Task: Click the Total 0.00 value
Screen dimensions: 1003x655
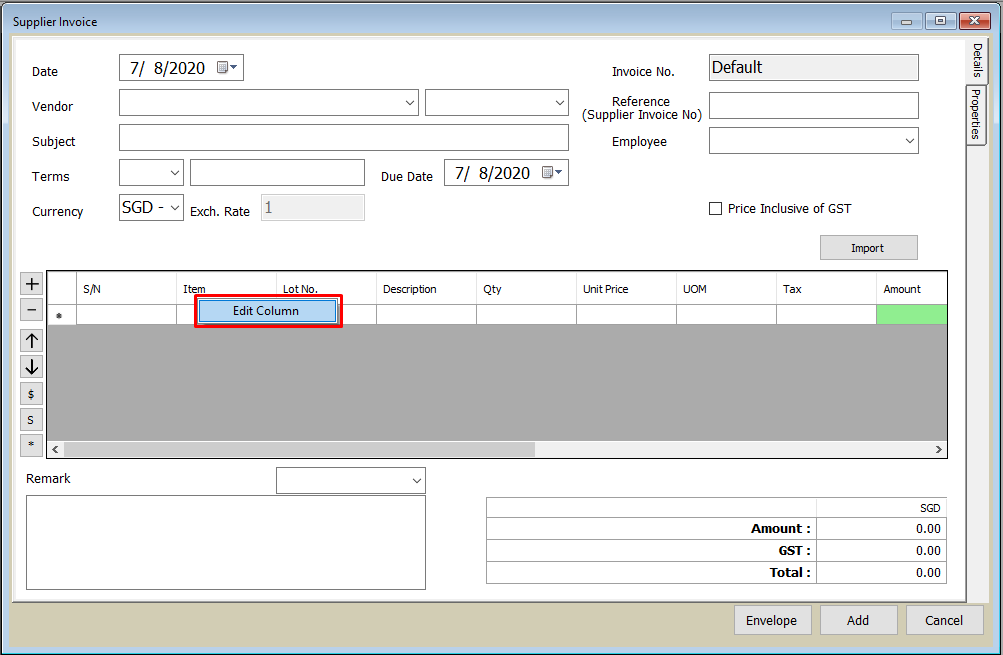Action: pos(928,572)
